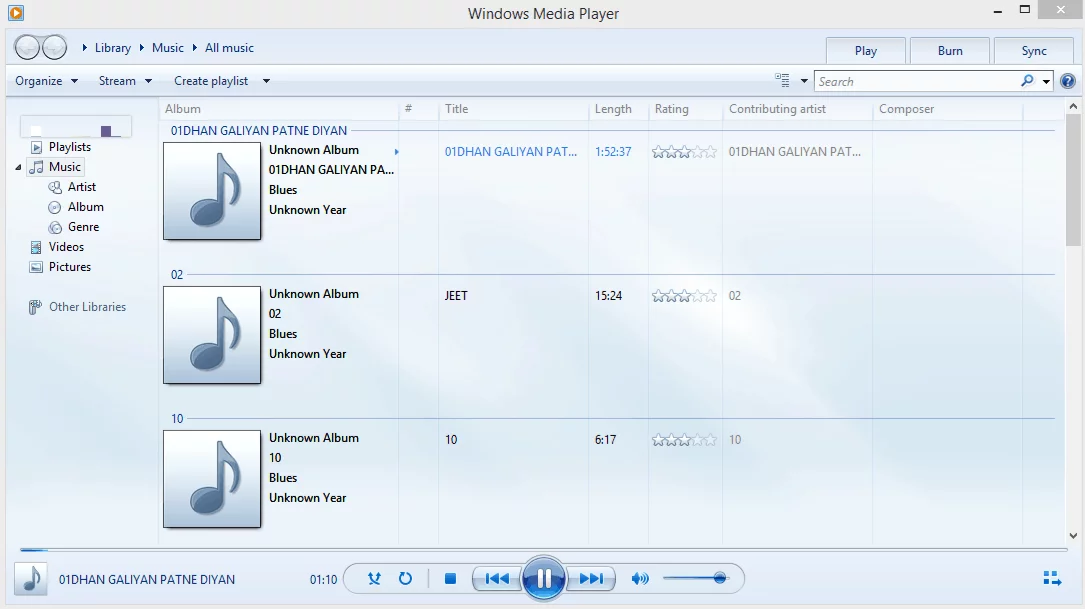Open the Organize menu
The height and width of the screenshot is (609, 1085).
point(46,81)
